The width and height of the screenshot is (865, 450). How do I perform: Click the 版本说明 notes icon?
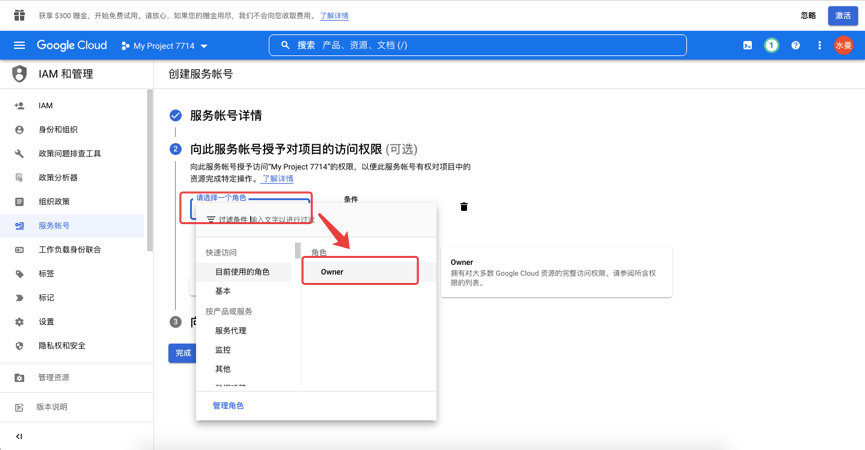pos(19,408)
